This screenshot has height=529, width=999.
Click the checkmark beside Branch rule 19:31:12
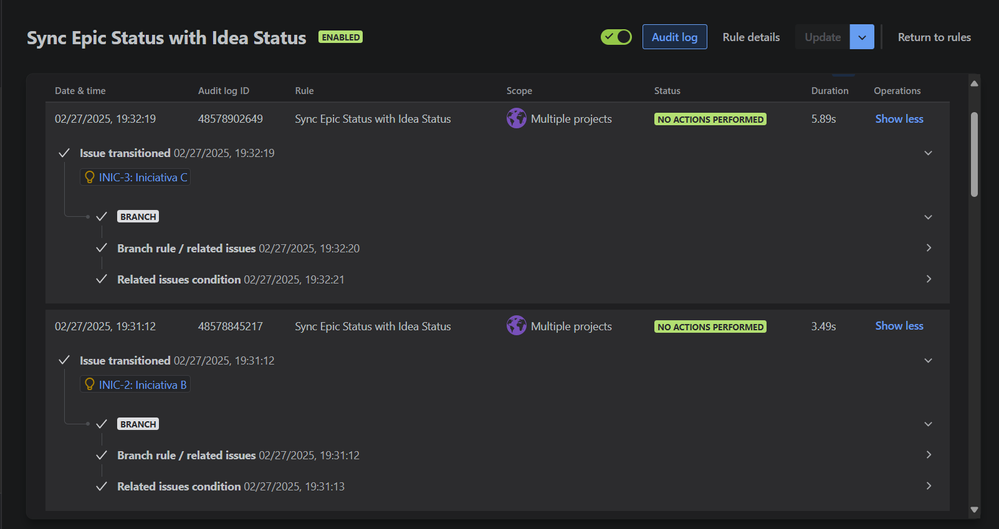point(101,455)
